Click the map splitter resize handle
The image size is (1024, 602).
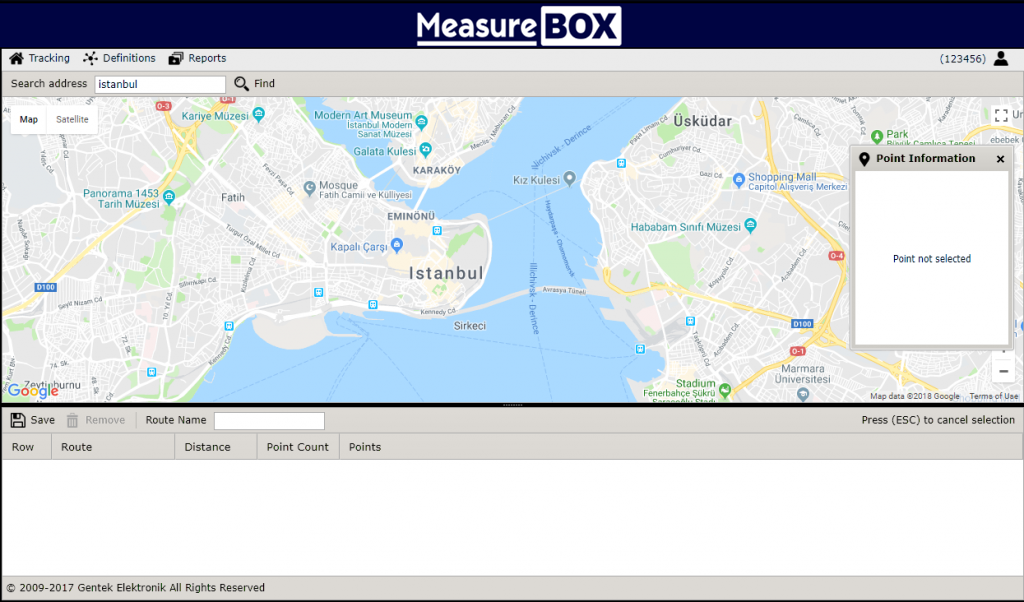(x=512, y=405)
